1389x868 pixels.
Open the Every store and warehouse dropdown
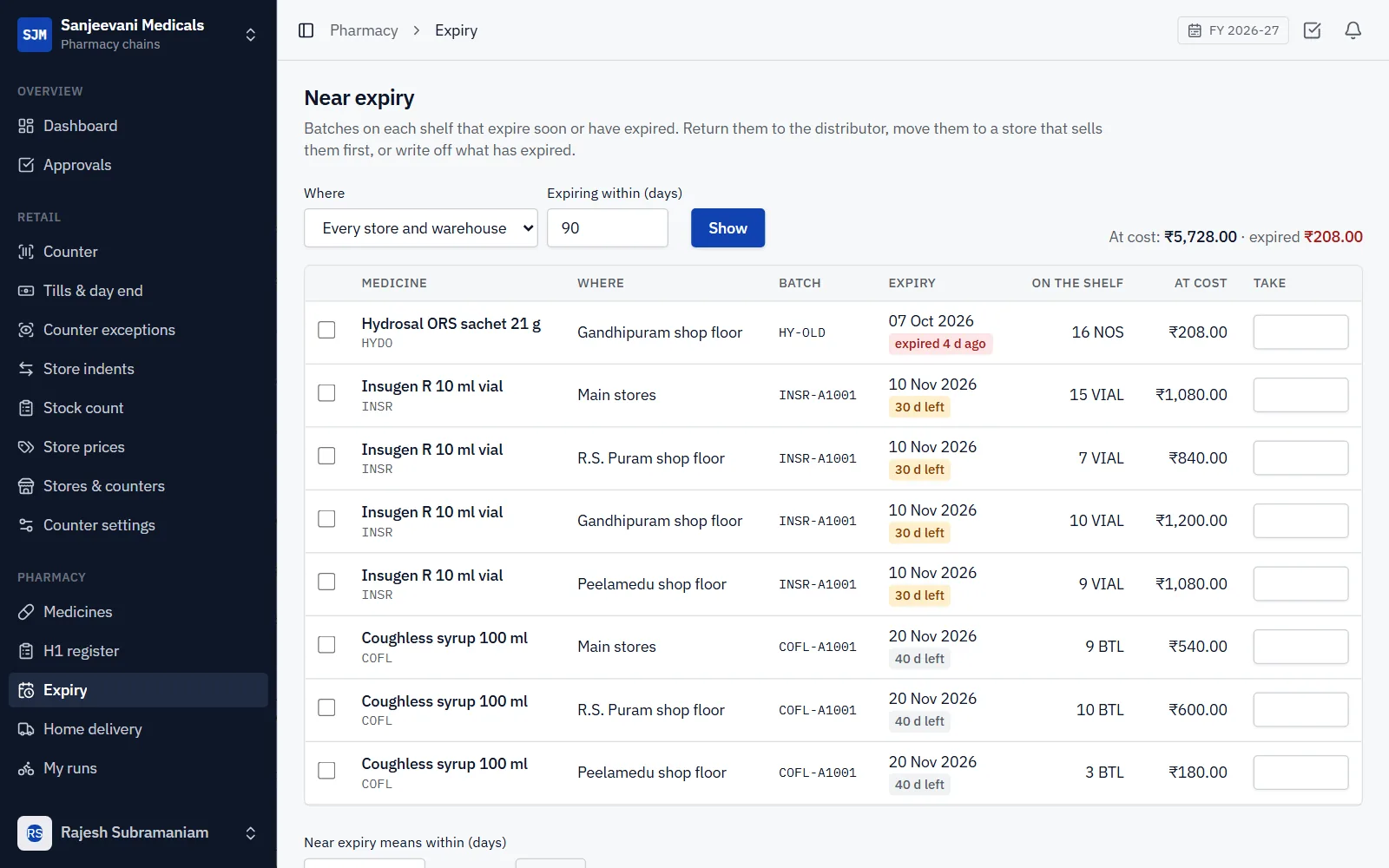(421, 228)
